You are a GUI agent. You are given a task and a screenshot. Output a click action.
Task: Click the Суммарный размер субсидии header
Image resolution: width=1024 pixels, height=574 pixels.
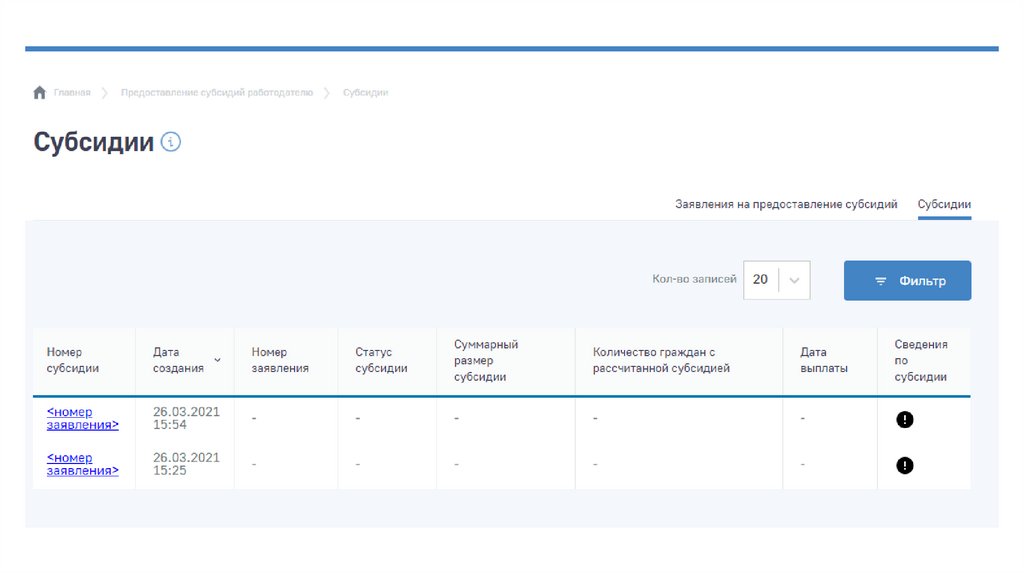pos(486,360)
